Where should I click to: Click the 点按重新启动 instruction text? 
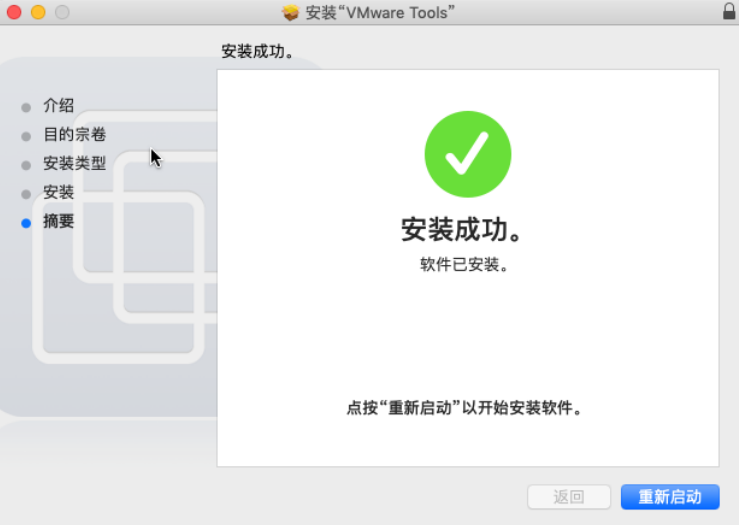coord(465,408)
